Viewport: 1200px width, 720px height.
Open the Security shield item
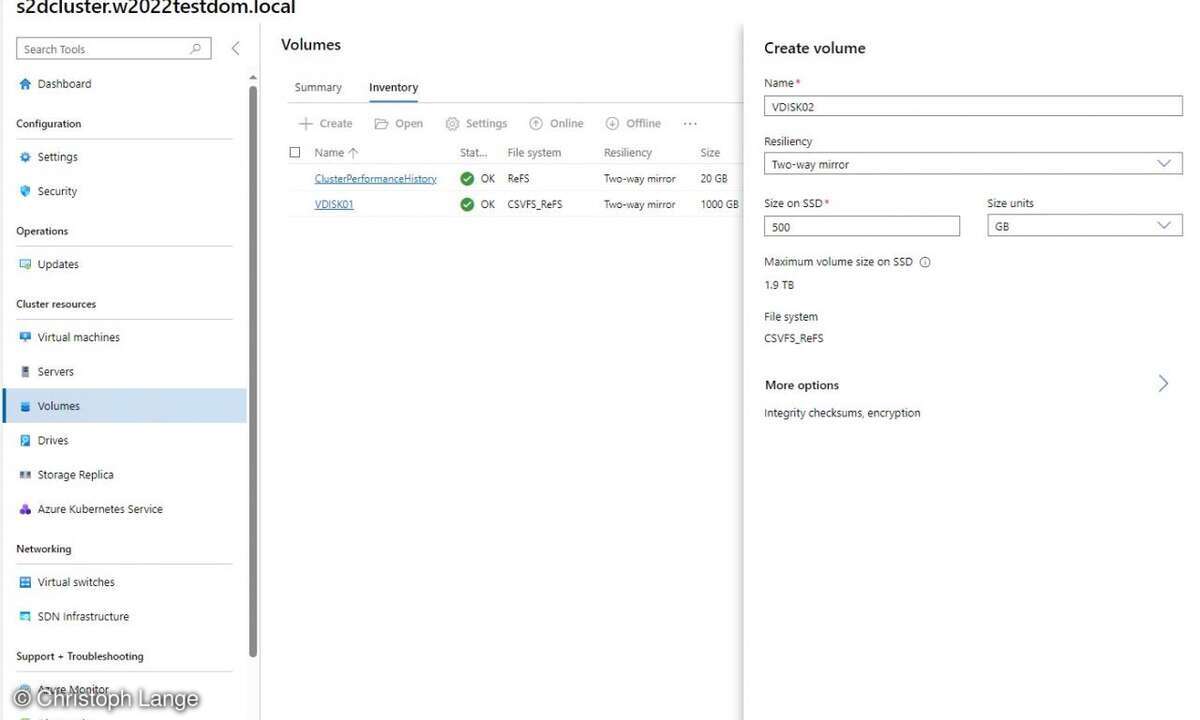(57, 191)
